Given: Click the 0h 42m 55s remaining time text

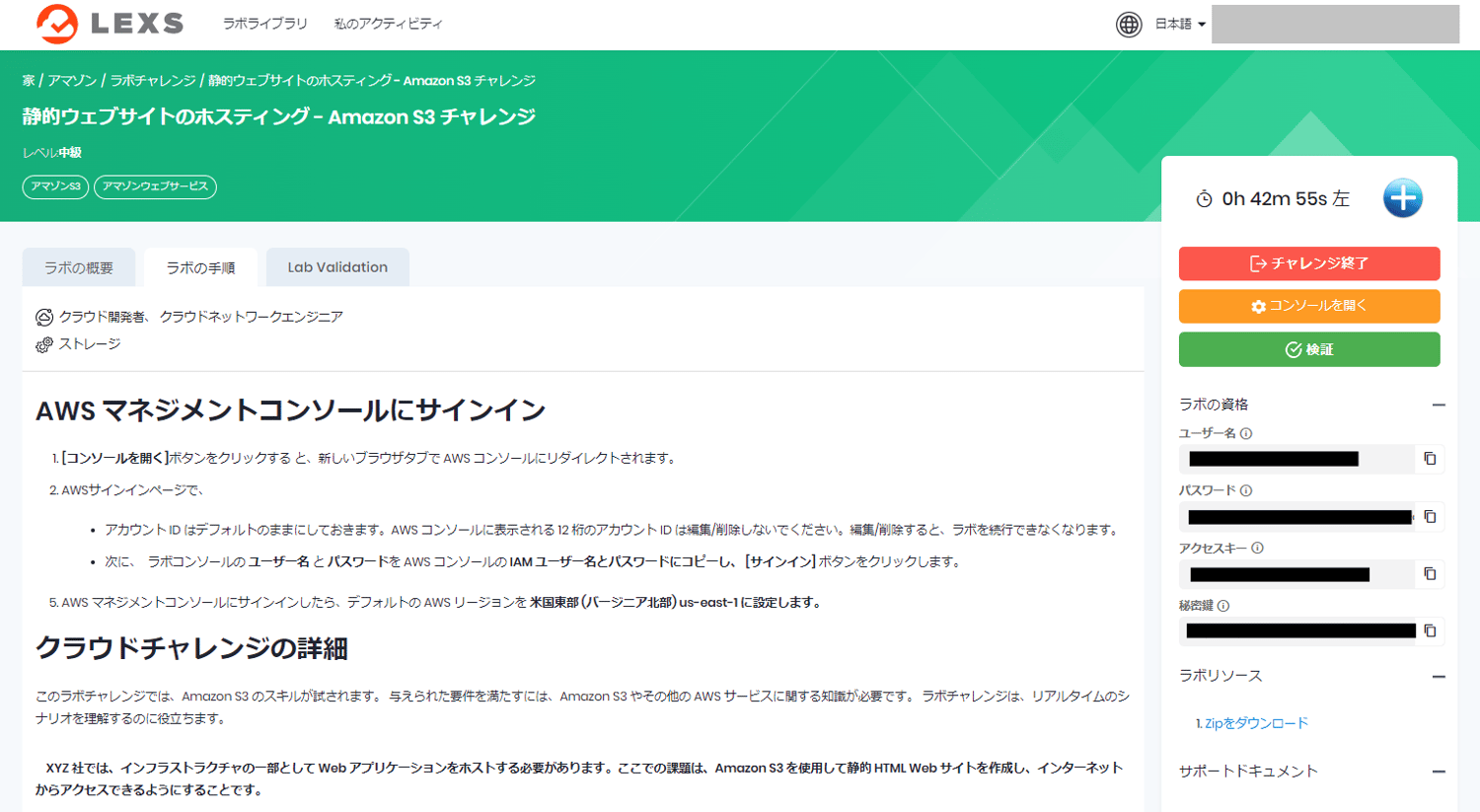Looking at the screenshot, I should [x=1286, y=199].
